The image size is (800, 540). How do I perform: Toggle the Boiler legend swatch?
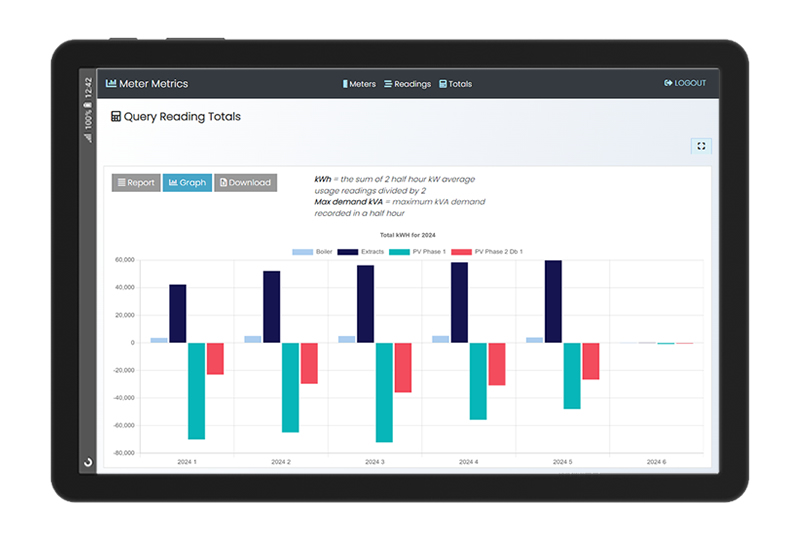click(302, 252)
